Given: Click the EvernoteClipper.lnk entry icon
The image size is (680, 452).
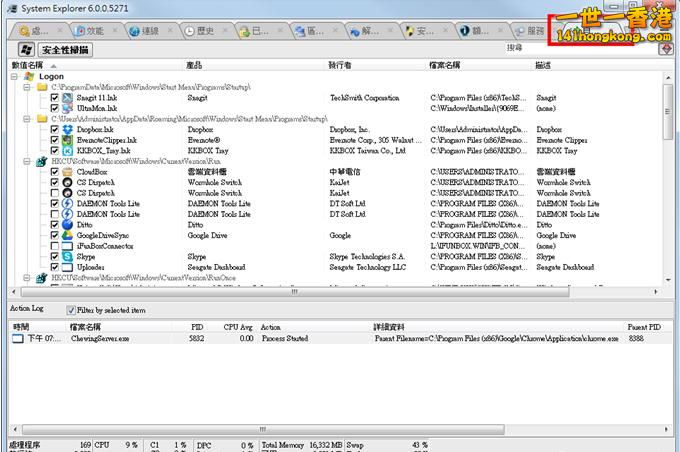Looking at the screenshot, I should point(68,140).
